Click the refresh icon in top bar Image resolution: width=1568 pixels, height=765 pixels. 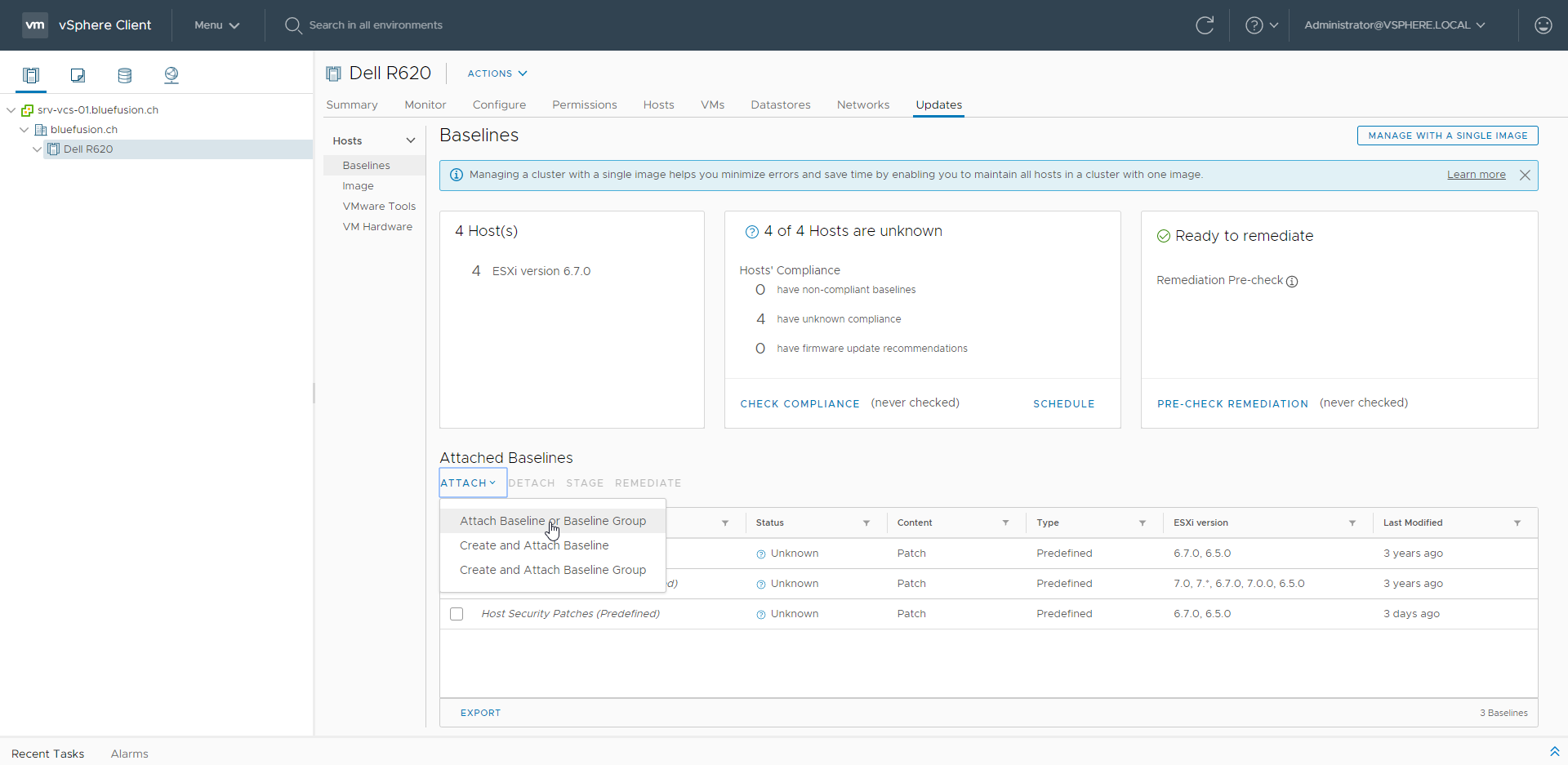tap(1204, 25)
